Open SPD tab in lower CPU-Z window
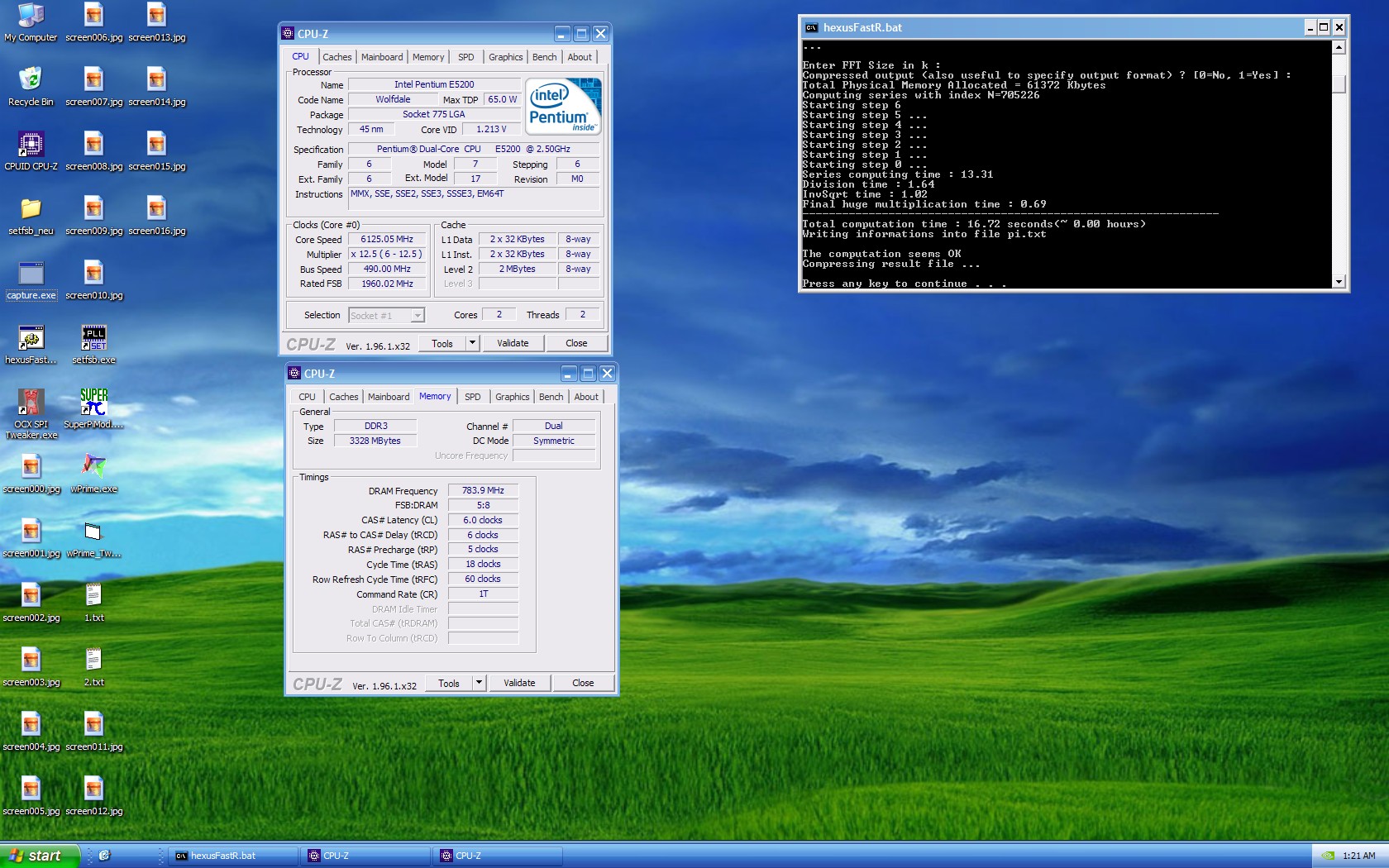The height and width of the screenshot is (868, 1389). click(473, 397)
